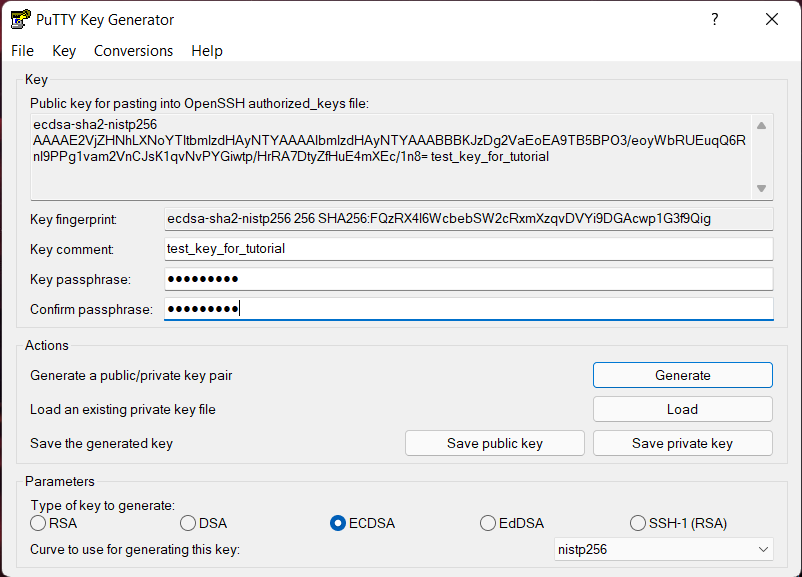Click 'Load an existing private key file' text
Screen dimensions: 802x577
[x=123, y=409]
